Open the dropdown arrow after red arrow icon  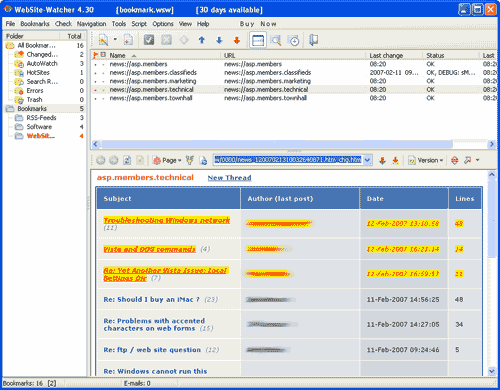click(x=477, y=160)
